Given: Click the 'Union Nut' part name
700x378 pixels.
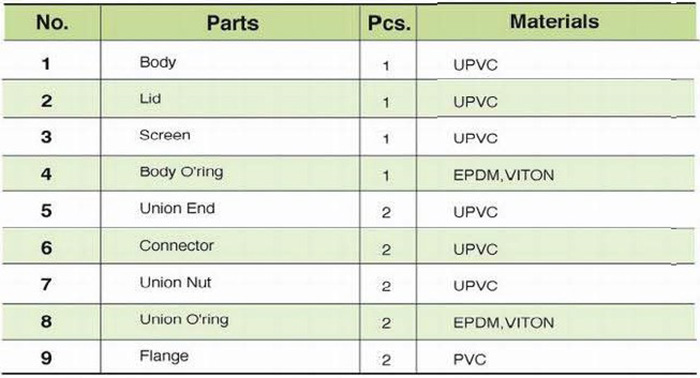Looking at the screenshot, I should (x=175, y=282).
